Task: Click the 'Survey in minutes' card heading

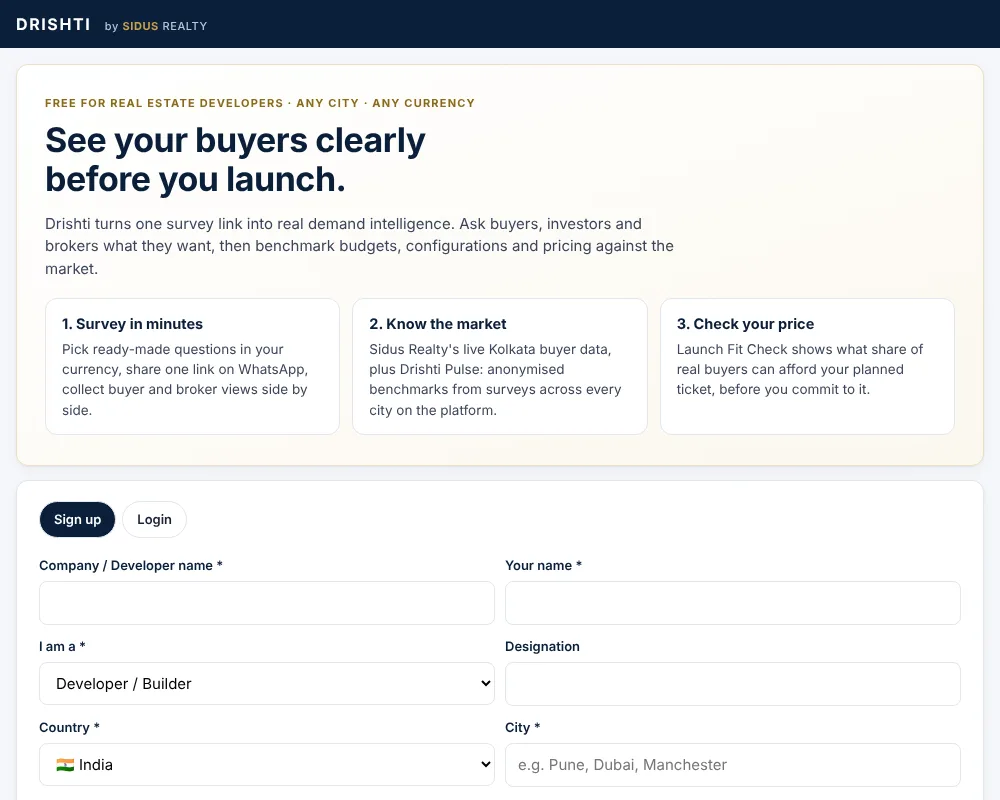Action: tap(132, 324)
